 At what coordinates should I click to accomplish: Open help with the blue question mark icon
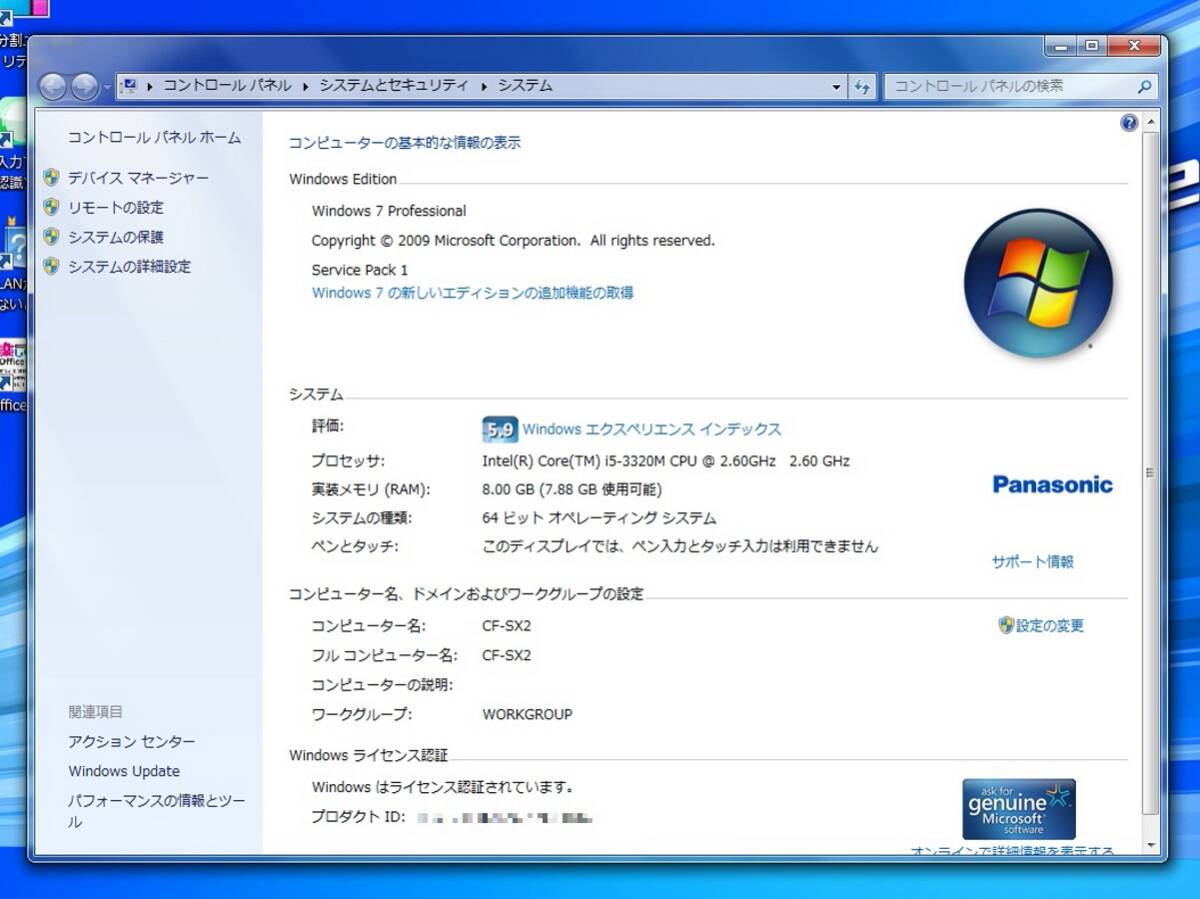point(1129,123)
